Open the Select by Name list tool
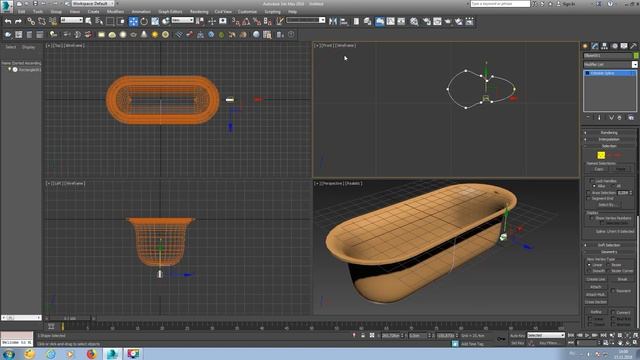Viewport: 640px width, 360px height. point(99,21)
